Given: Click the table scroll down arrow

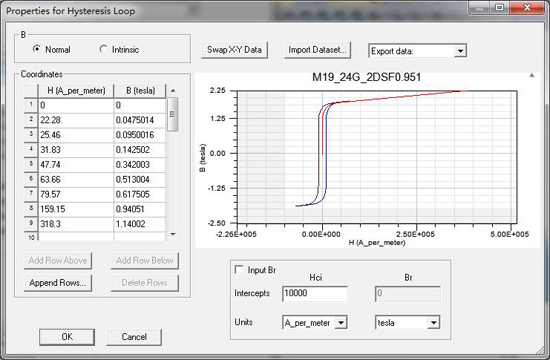Looking at the screenshot, I should [x=173, y=234].
